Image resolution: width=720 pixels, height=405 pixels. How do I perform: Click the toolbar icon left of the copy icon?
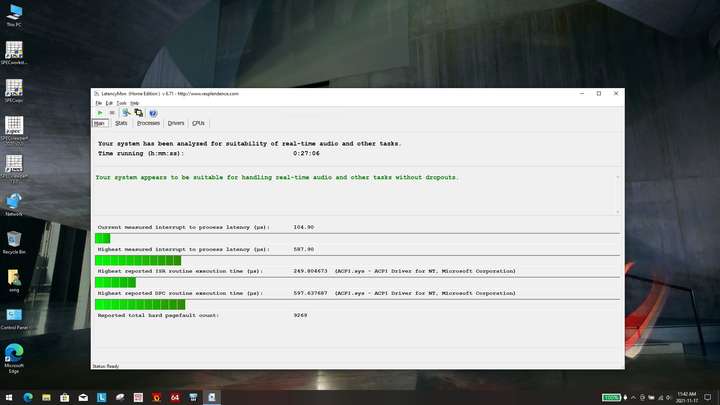(x=125, y=113)
